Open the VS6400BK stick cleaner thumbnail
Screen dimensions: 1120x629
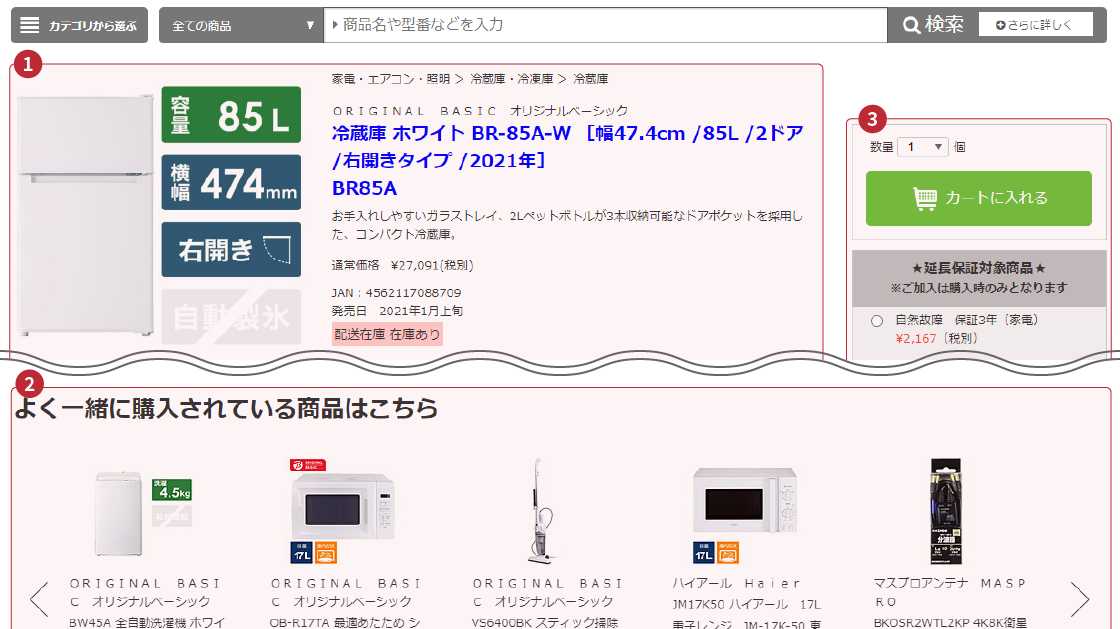[543, 511]
